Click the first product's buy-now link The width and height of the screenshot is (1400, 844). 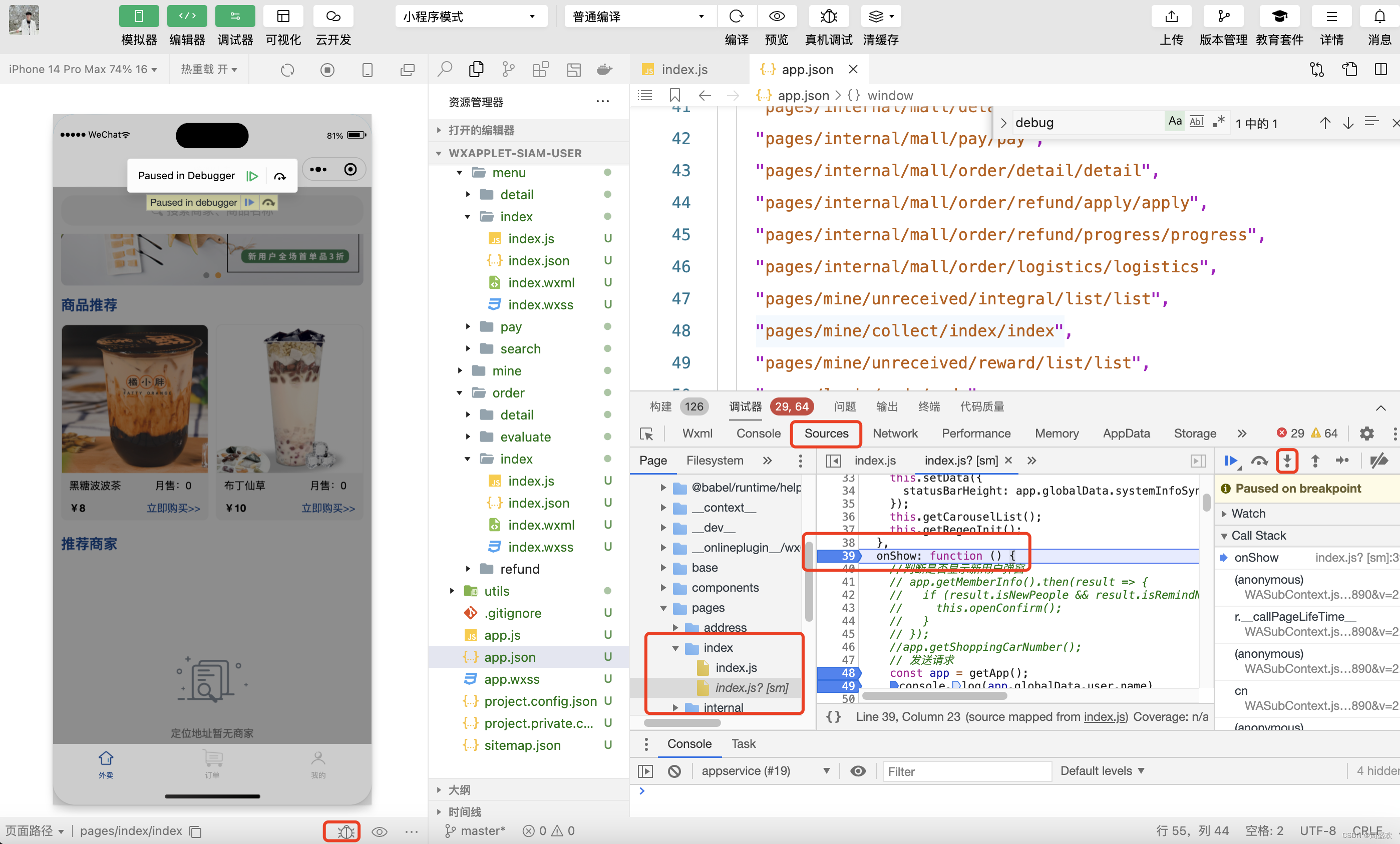(x=173, y=508)
